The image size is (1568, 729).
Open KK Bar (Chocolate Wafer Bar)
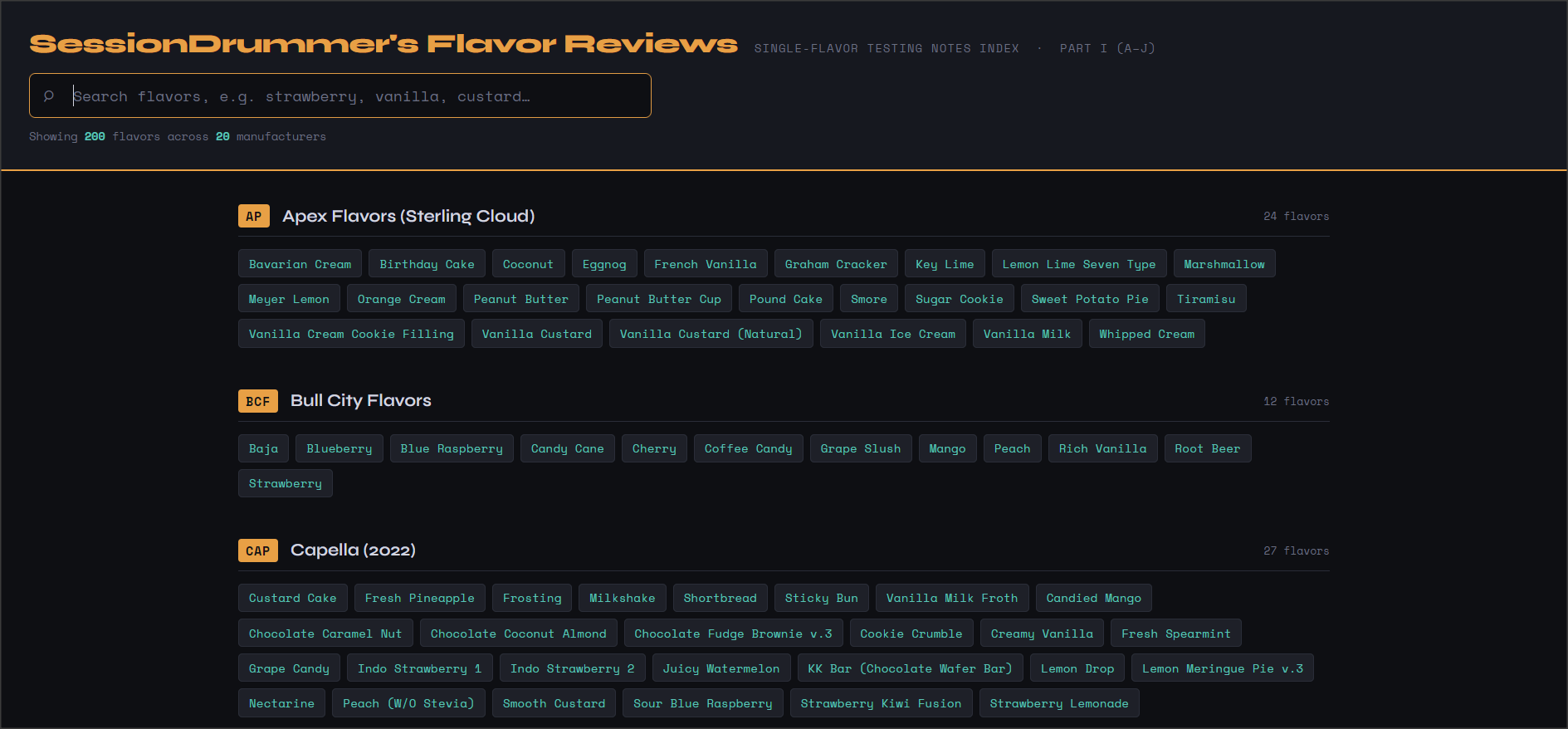click(x=910, y=668)
